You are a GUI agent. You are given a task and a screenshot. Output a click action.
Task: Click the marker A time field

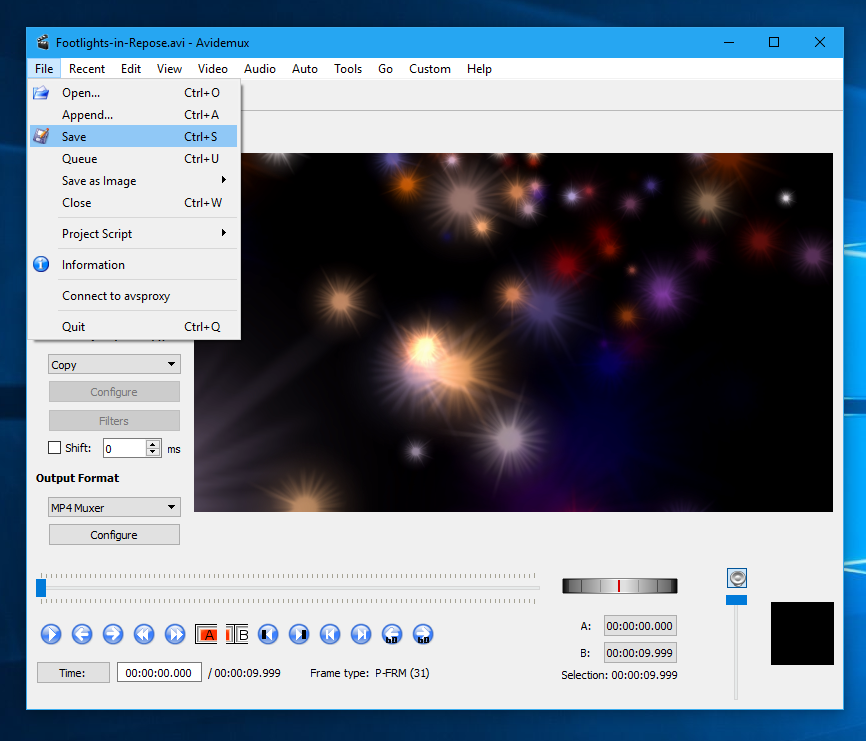tap(640, 626)
